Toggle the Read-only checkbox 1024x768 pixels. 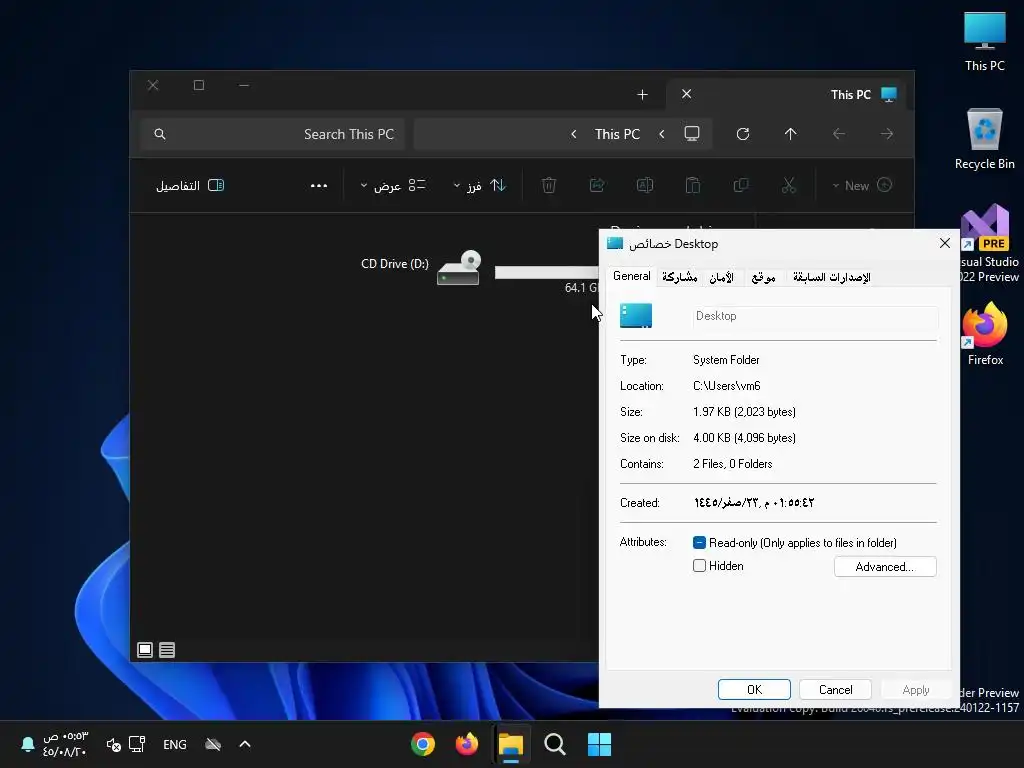[699, 543]
